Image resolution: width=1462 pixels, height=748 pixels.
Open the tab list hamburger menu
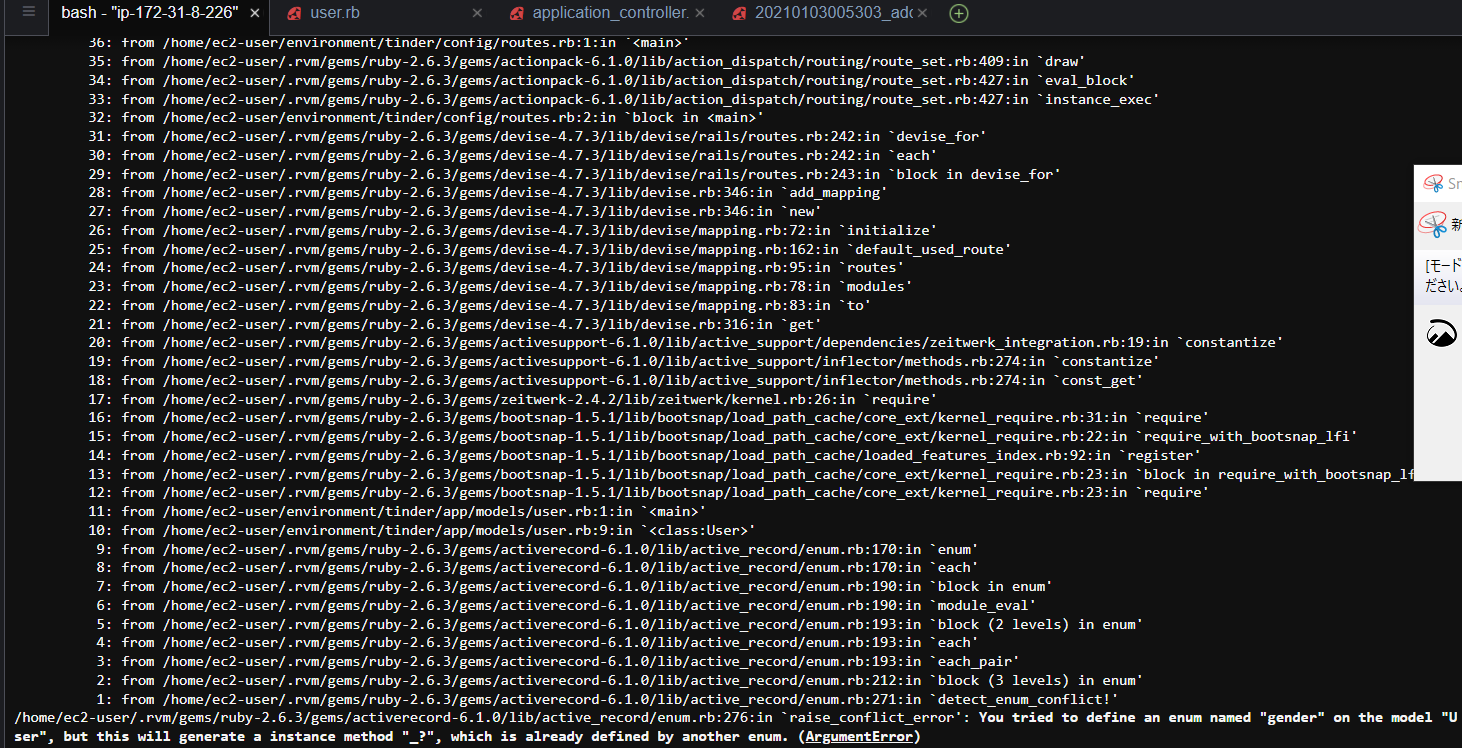pyautogui.click(x=28, y=13)
